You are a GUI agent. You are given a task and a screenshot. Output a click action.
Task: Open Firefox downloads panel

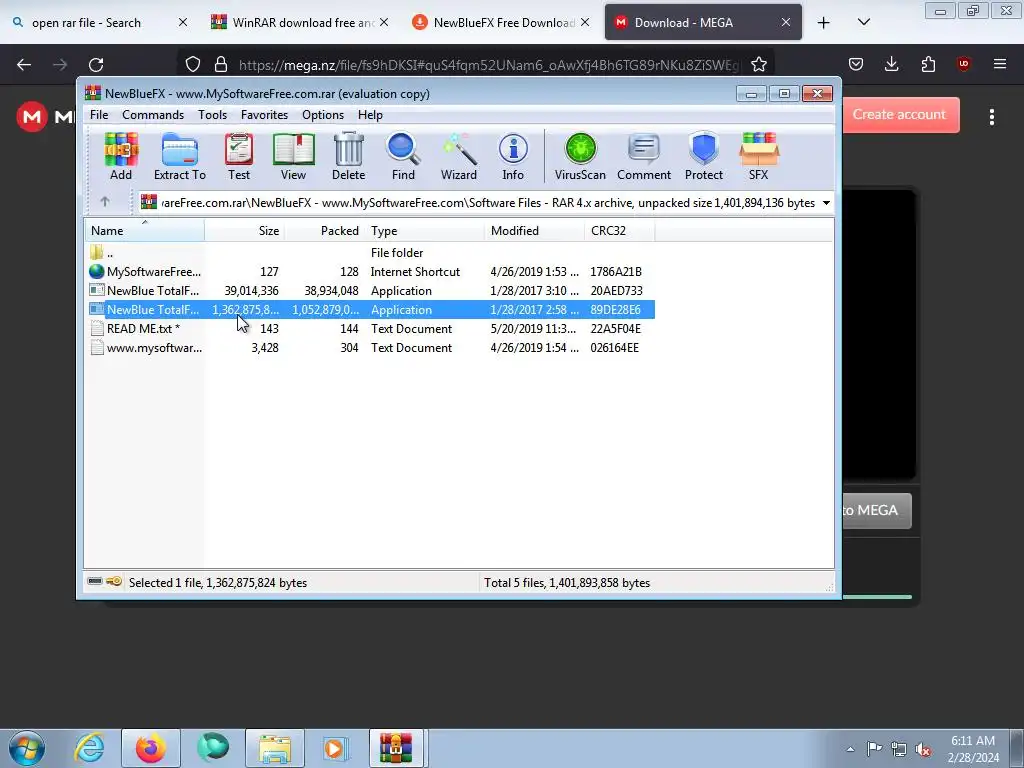[x=891, y=64]
